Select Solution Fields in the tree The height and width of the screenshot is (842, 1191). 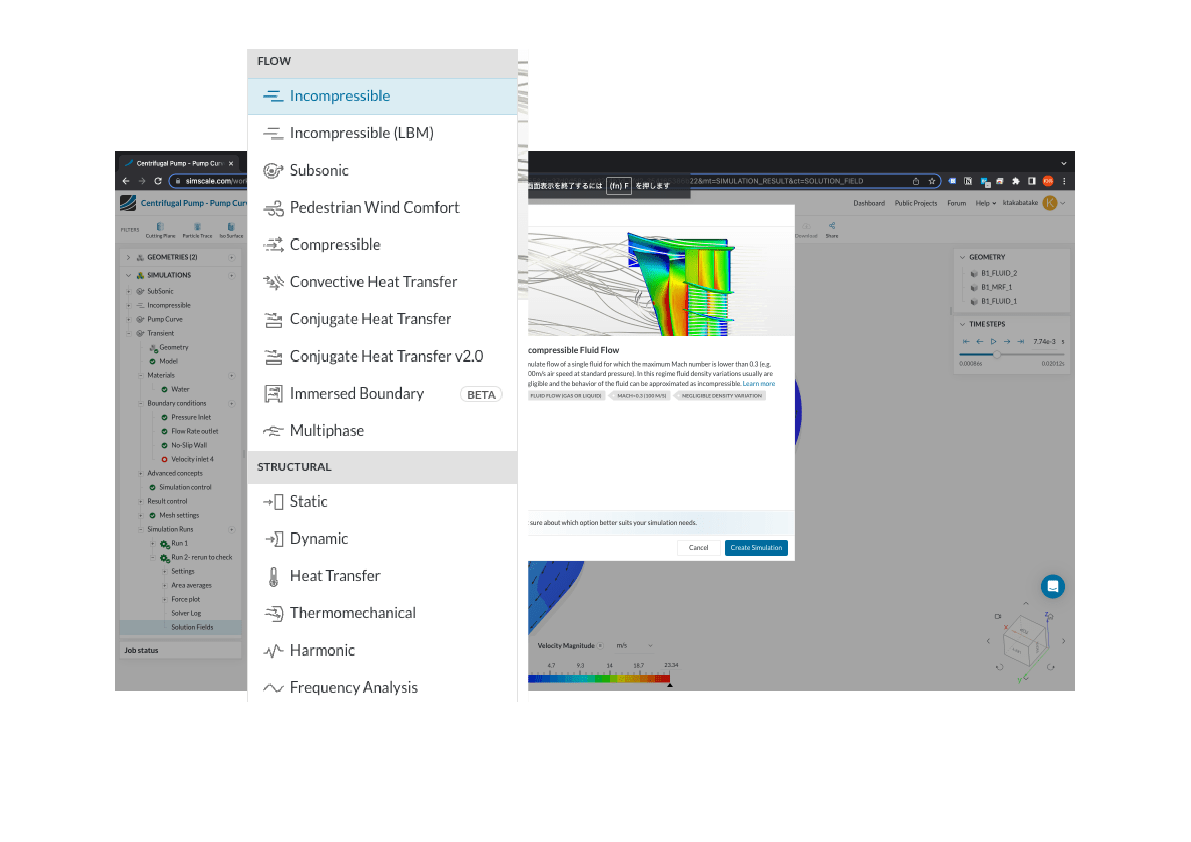click(x=191, y=627)
